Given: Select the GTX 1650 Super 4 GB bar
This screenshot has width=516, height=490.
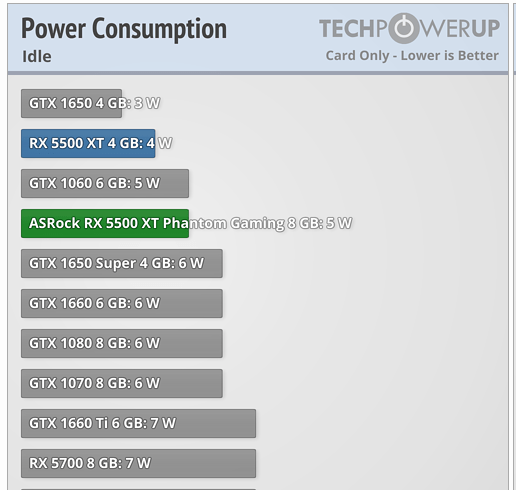Looking at the screenshot, I should 122,263.
